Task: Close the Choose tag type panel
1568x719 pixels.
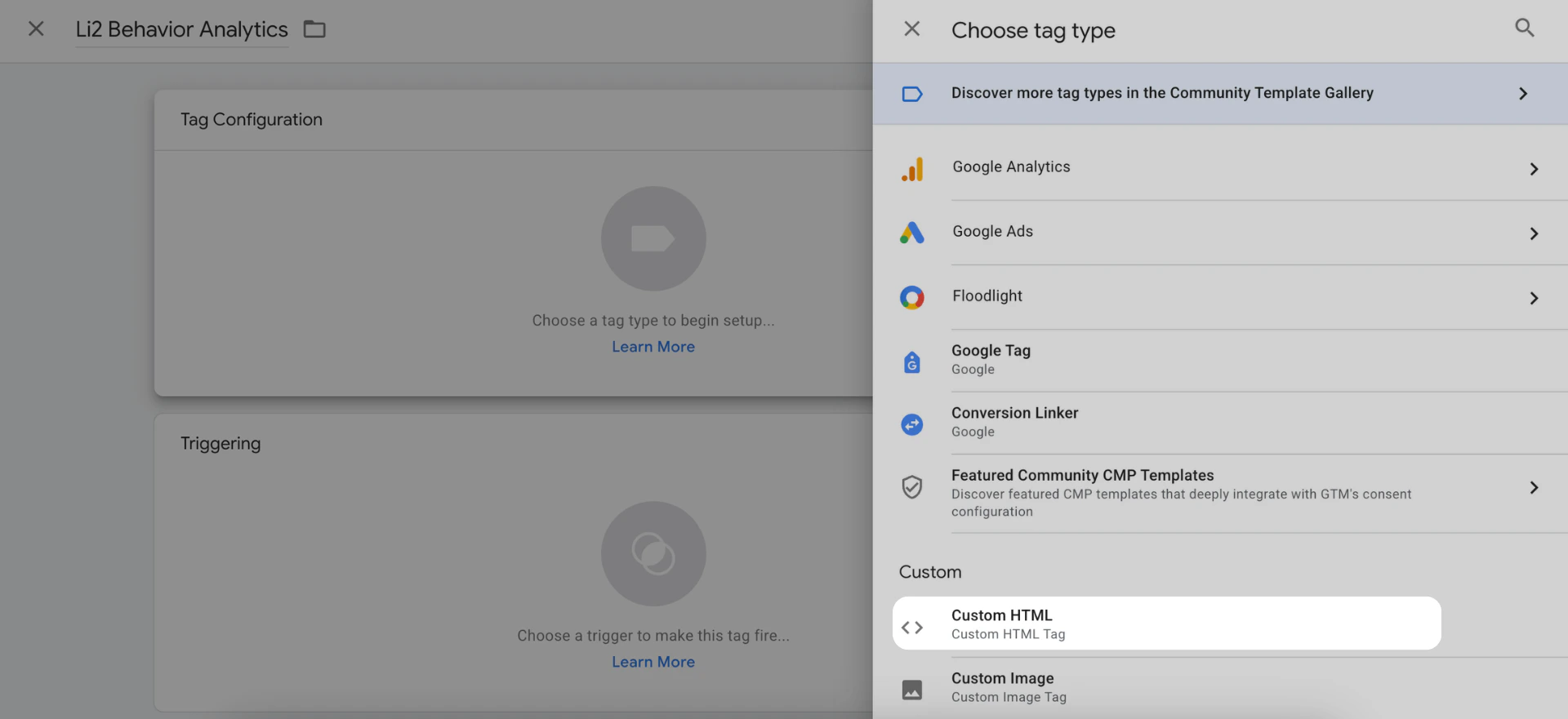Action: (912, 29)
